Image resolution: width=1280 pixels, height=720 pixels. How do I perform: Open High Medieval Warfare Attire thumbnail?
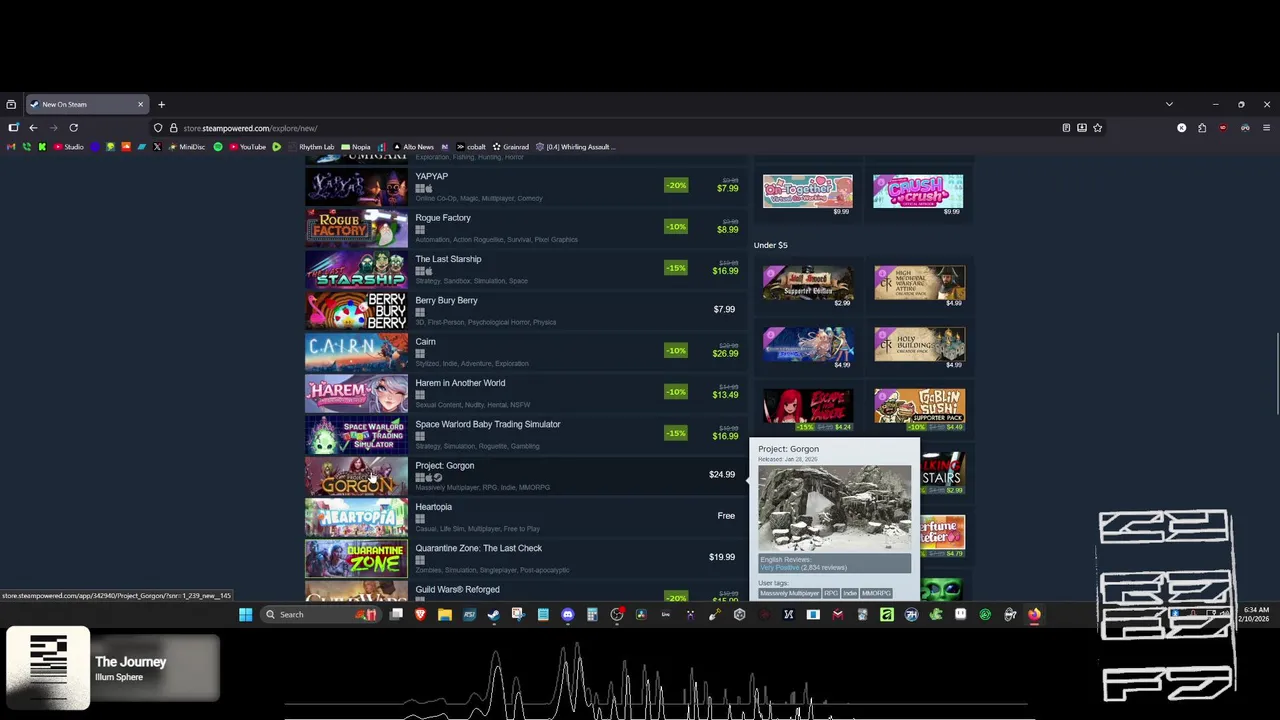click(919, 283)
